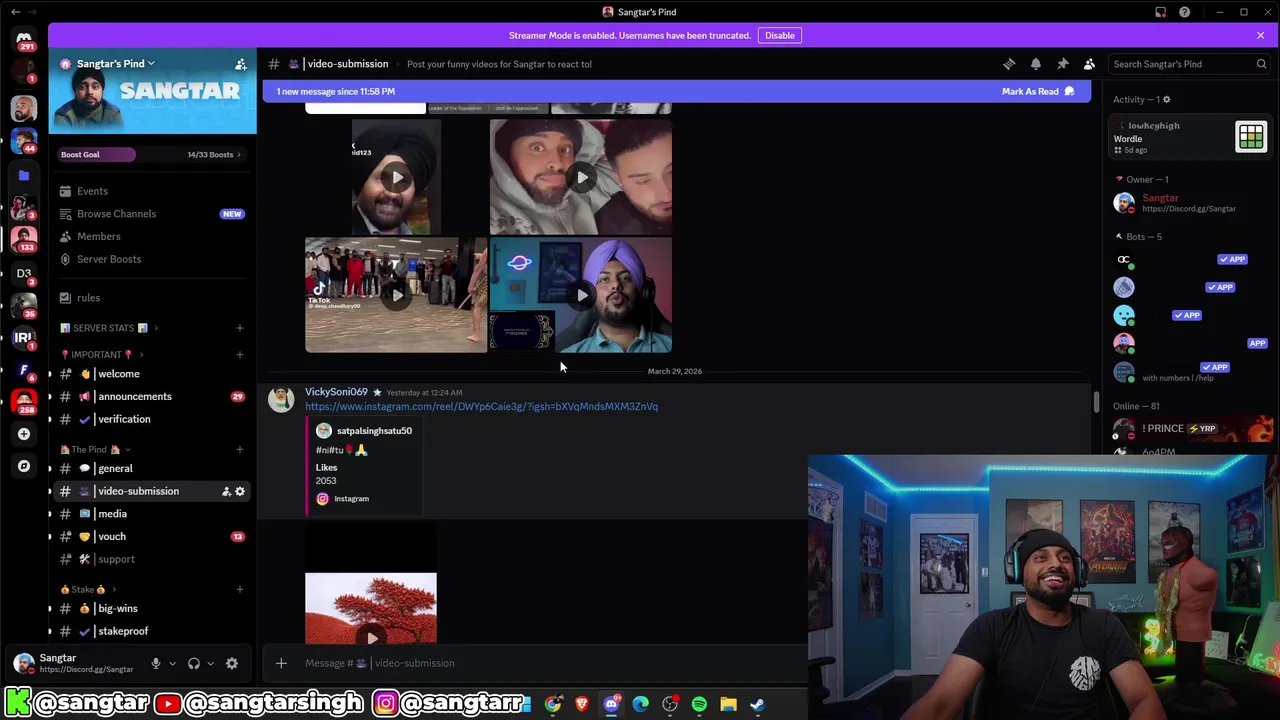Play the purple turban video thumbnail
1280x720 pixels.
(x=581, y=295)
